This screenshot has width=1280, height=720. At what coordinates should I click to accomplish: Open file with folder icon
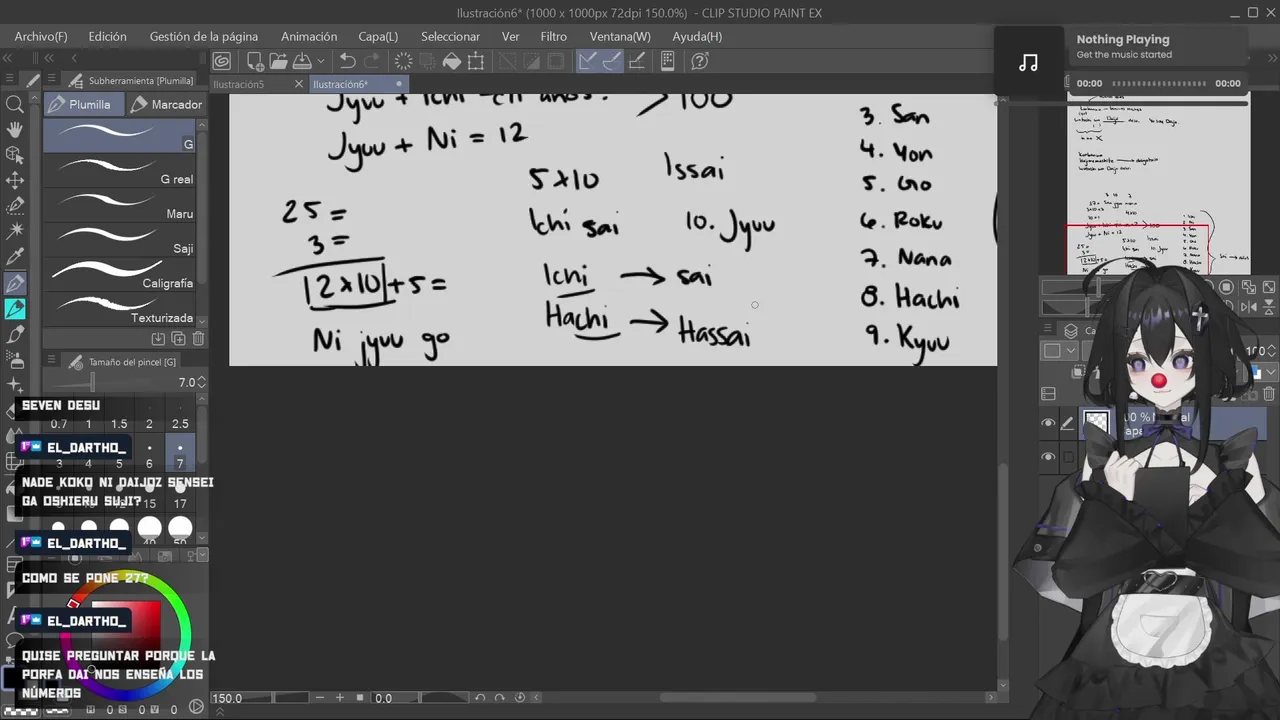click(x=278, y=61)
